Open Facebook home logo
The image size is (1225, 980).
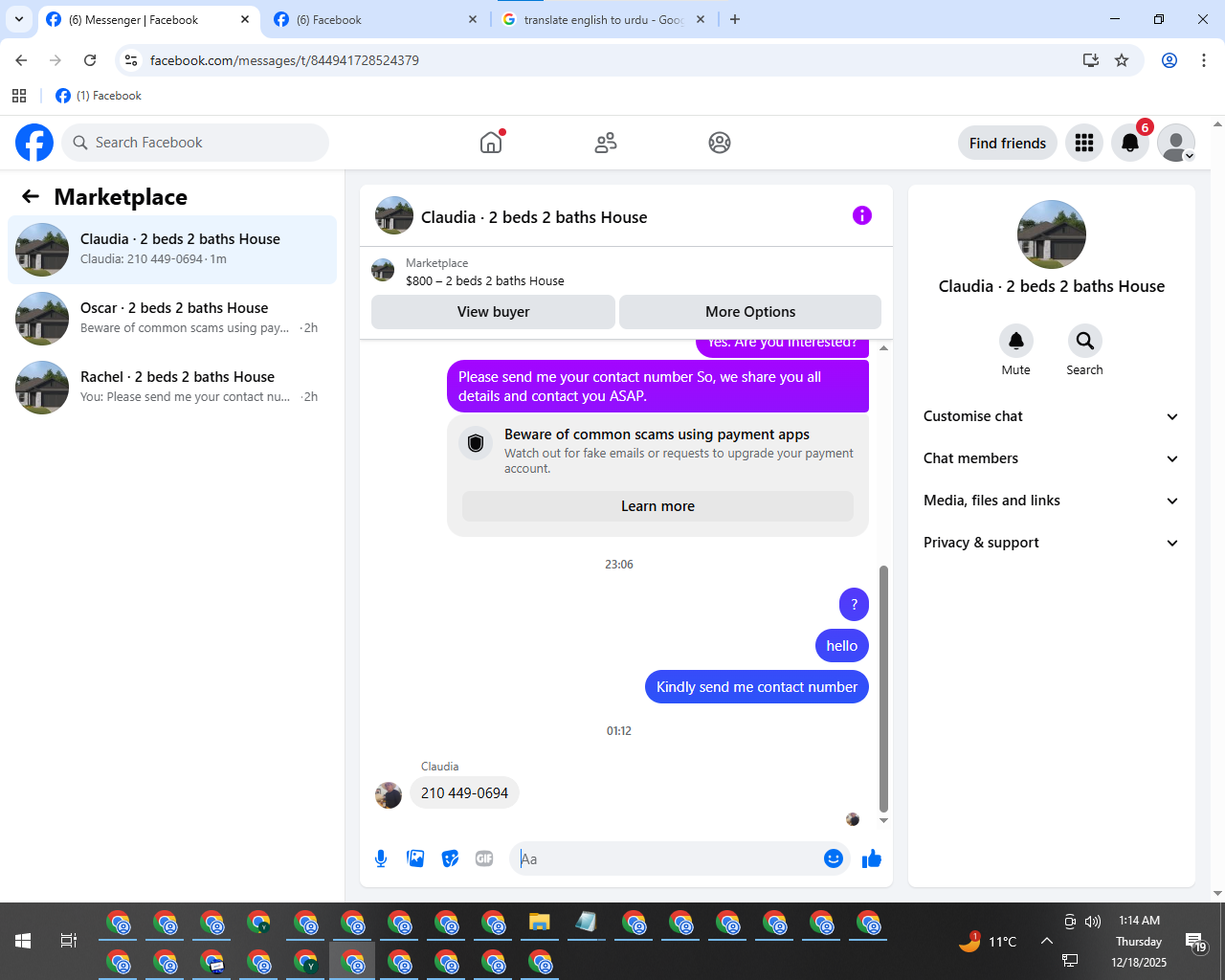[x=34, y=143]
